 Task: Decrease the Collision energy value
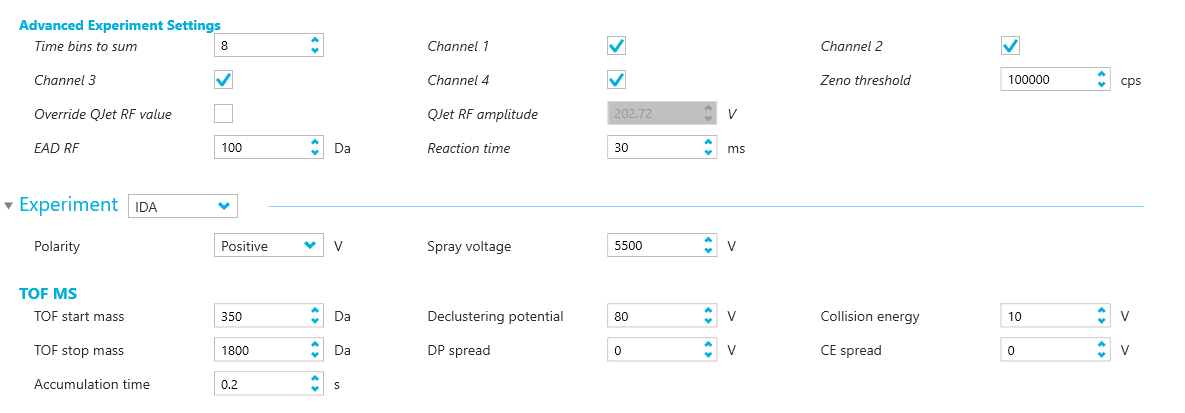(x=1101, y=321)
